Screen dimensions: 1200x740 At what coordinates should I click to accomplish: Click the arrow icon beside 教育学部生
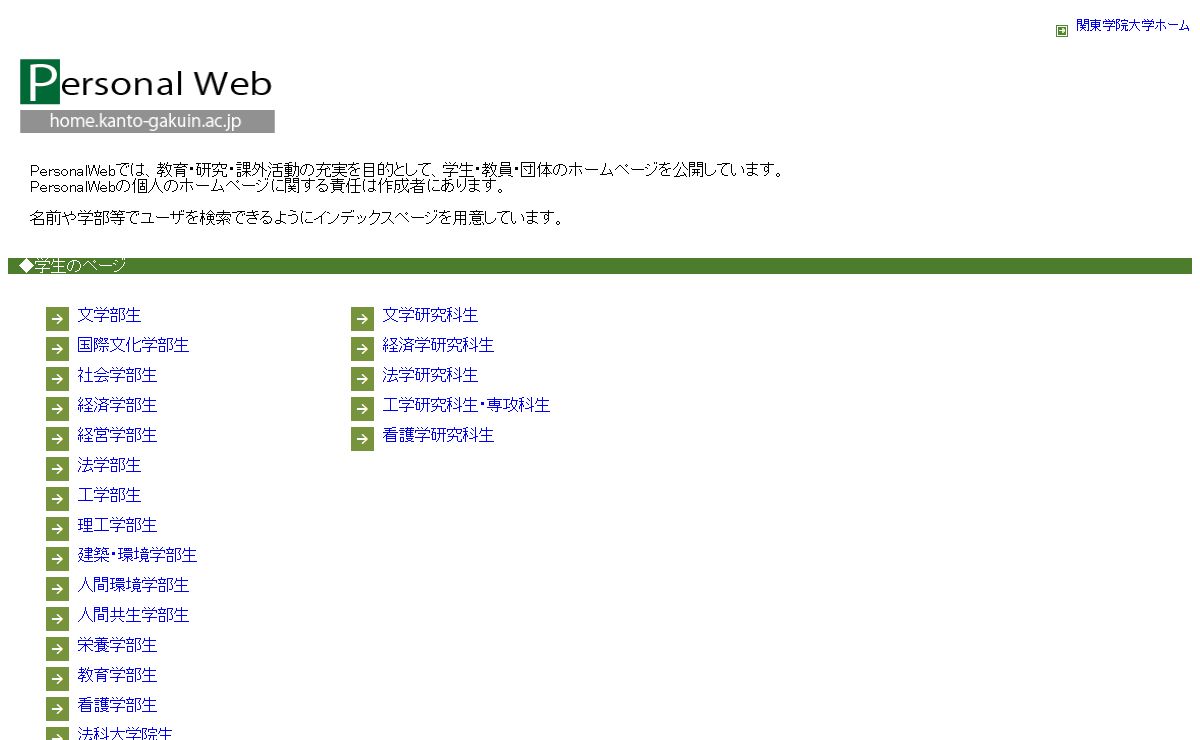(57, 679)
